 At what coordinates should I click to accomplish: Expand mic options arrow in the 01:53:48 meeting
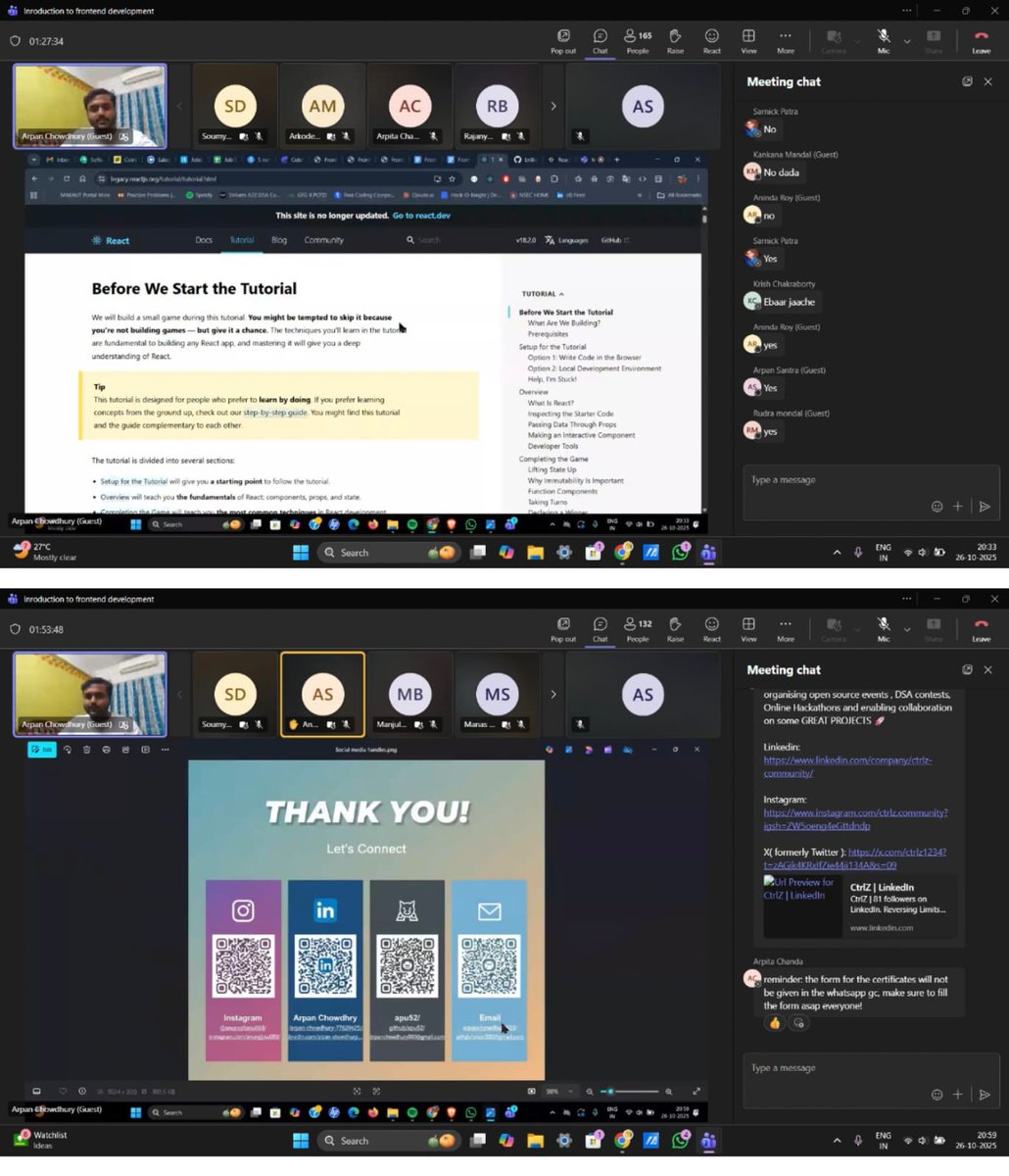906,629
